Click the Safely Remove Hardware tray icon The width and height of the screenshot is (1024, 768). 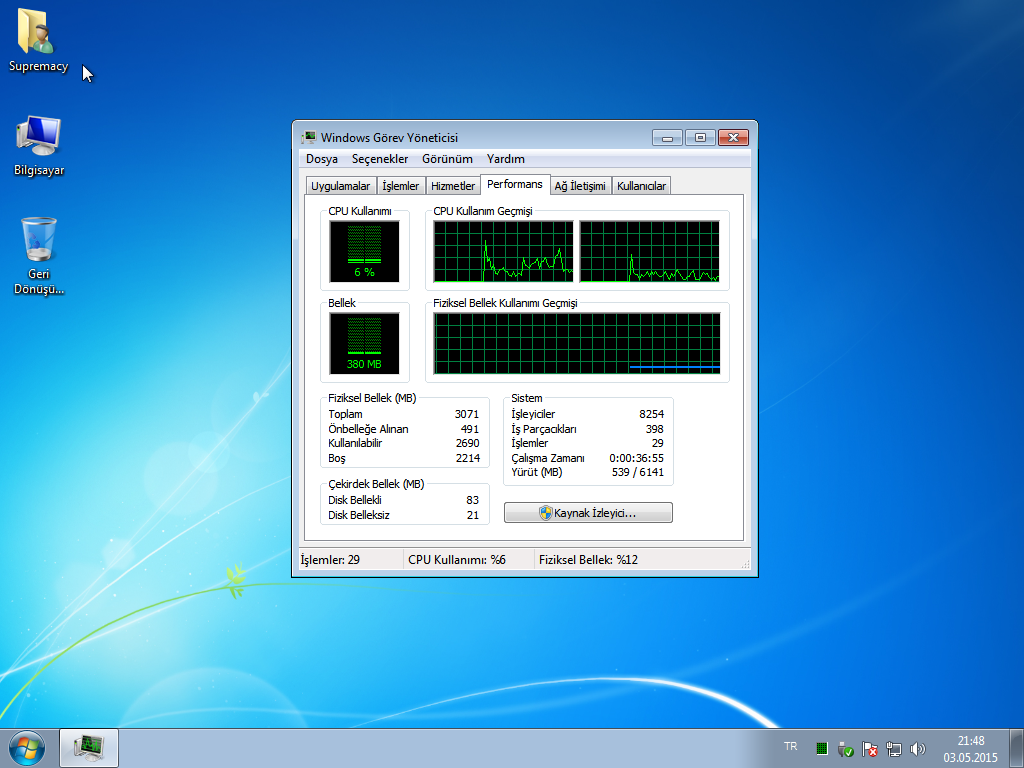point(845,748)
